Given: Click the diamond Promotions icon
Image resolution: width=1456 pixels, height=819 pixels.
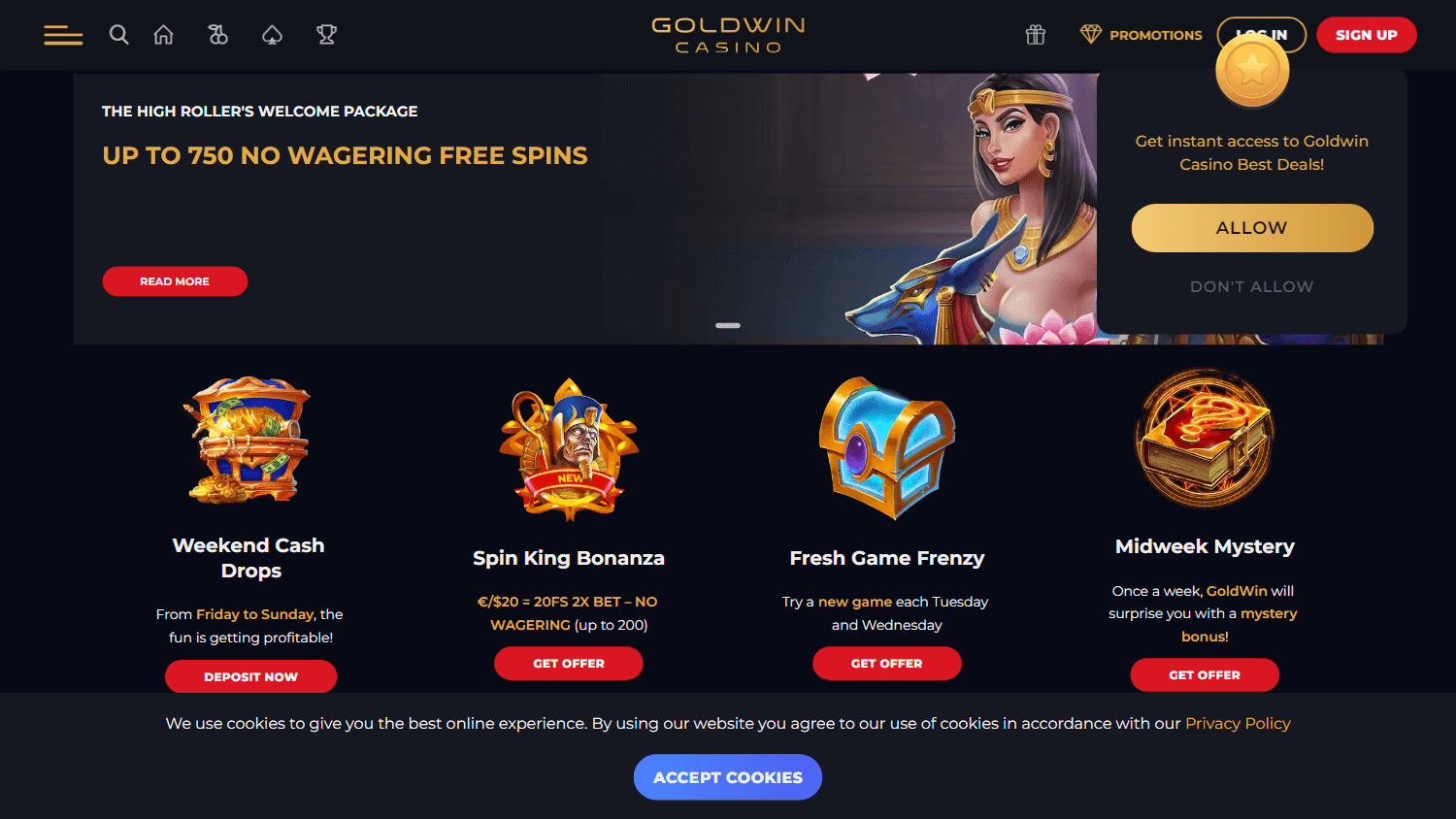Looking at the screenshot, I should [x=1091, y=35].
